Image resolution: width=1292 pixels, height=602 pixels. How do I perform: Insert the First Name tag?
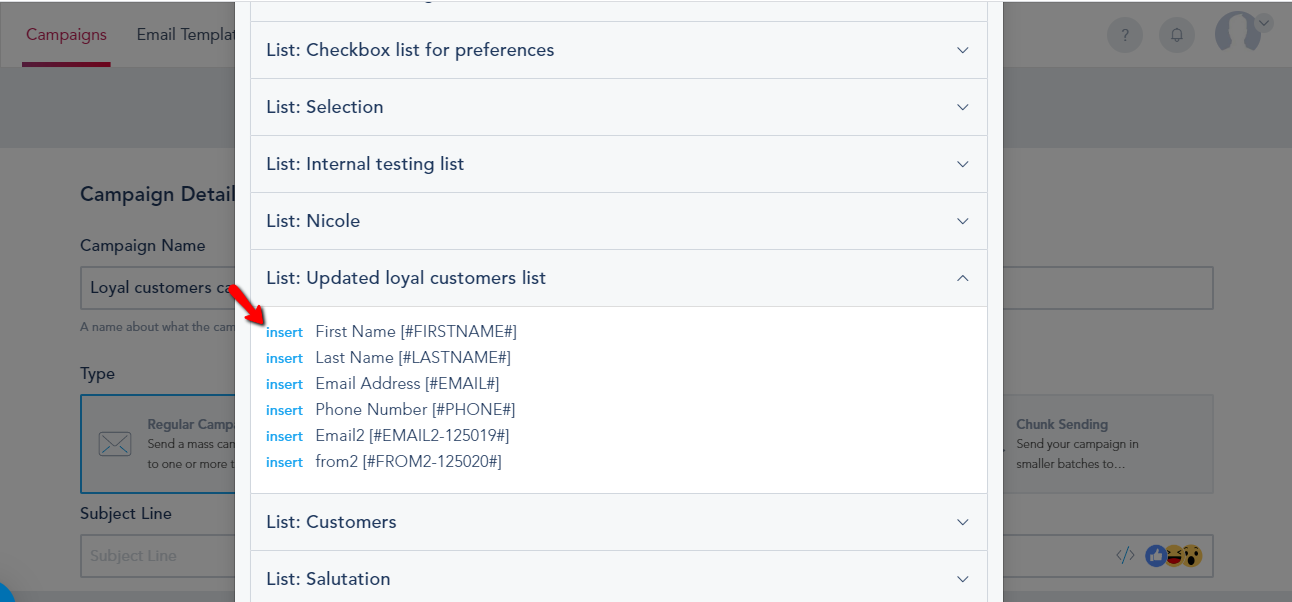284,333
